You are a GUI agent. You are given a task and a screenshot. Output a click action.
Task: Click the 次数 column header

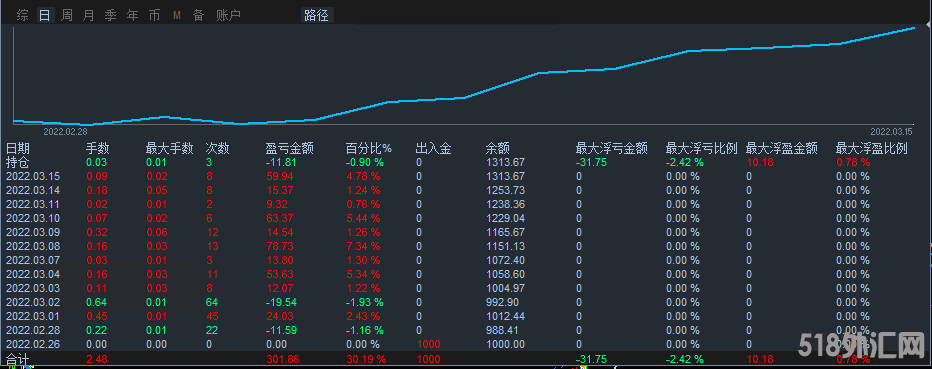[x=218, y=149]
